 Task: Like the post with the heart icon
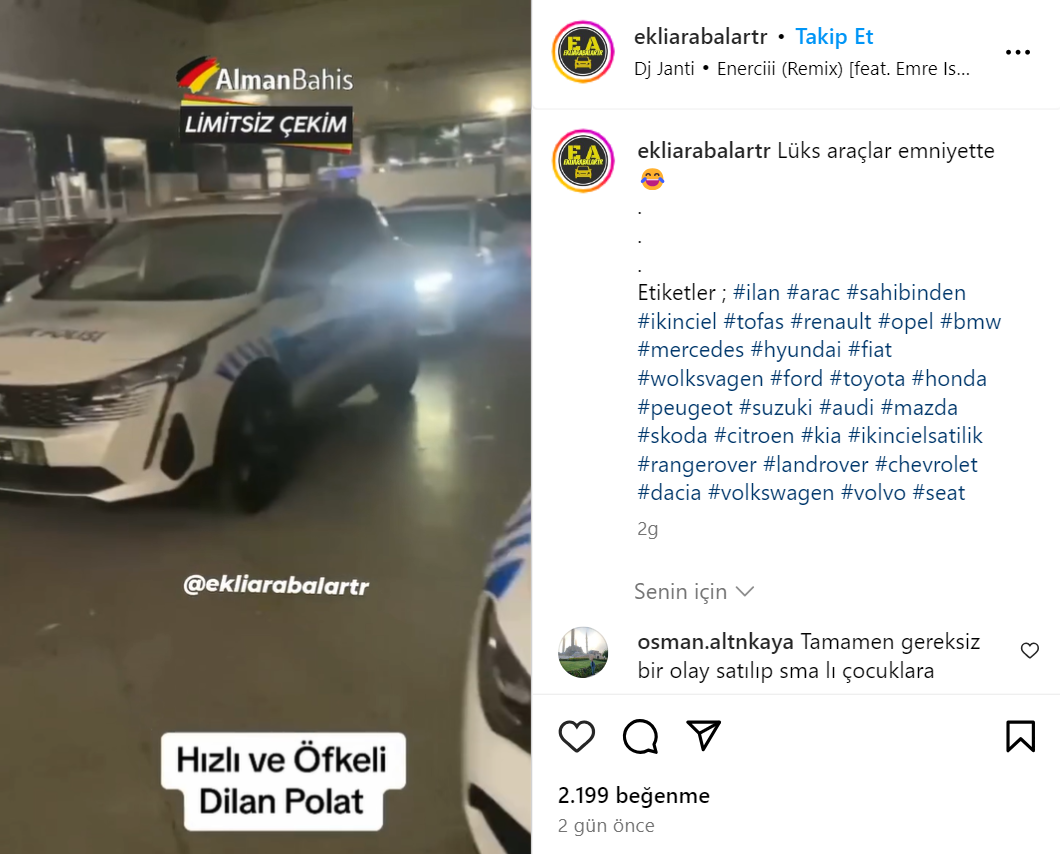pyautogui.click(x=577, y=736)
